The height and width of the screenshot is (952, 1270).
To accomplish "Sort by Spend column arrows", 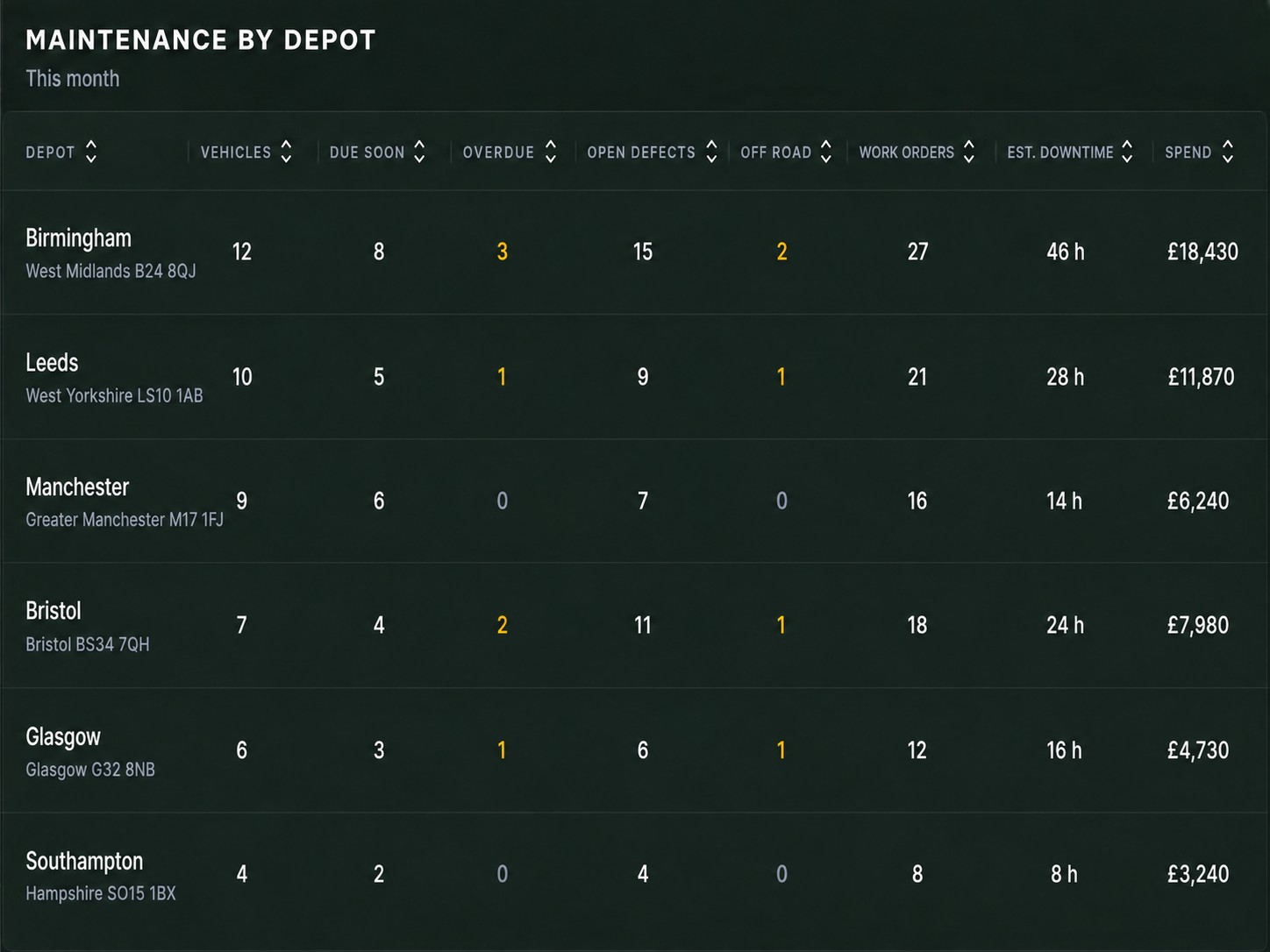I will coord(1228,152).
